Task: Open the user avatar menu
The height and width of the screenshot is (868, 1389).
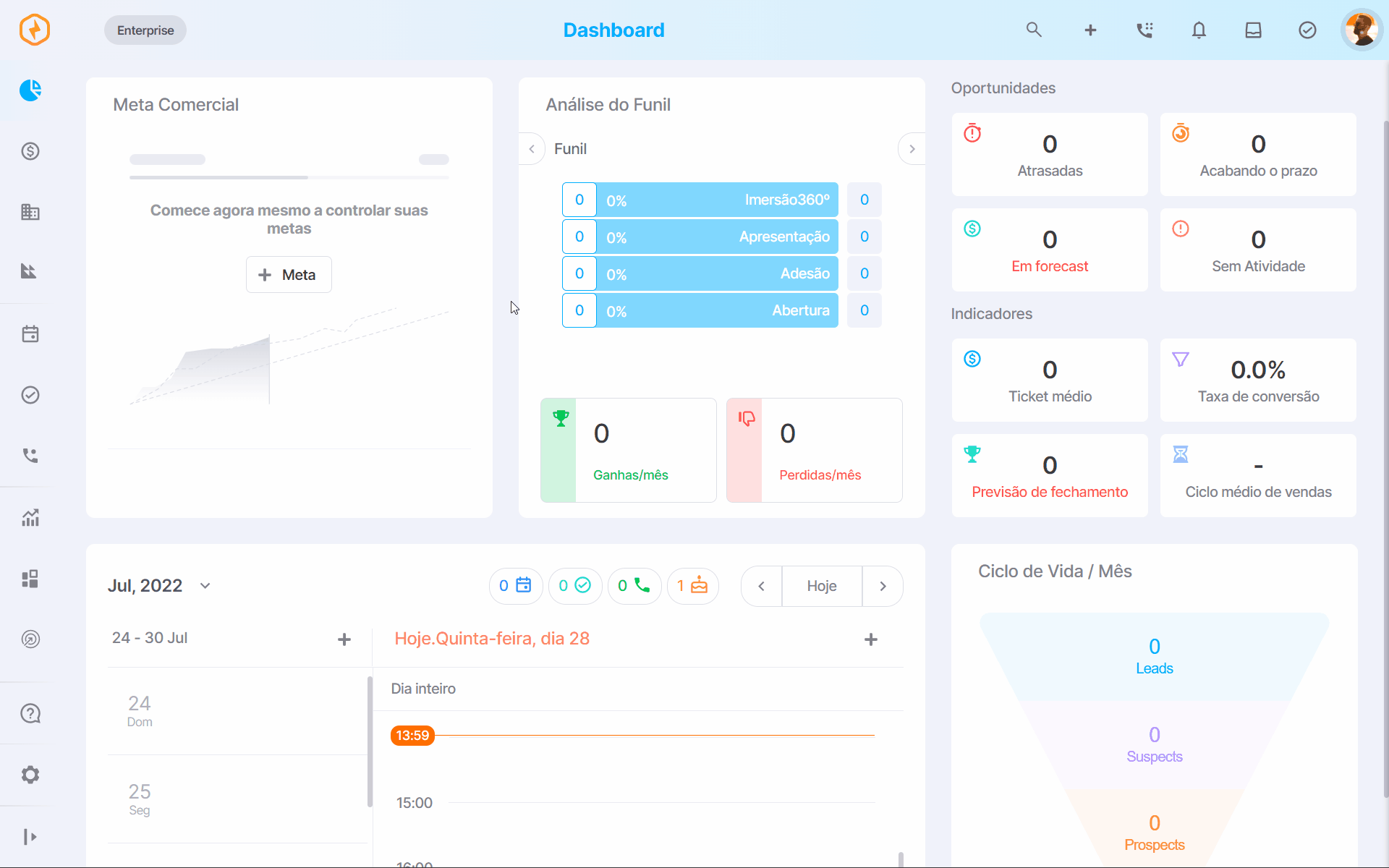Action: (1362, 30)
